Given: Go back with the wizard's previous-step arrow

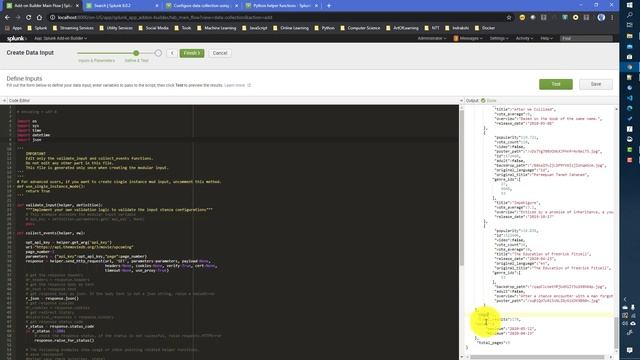Looking at the screenshot, I should pos(172,53).
